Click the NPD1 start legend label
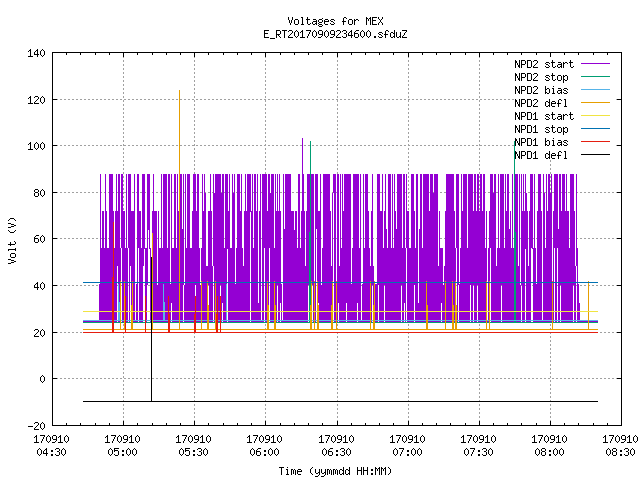 (544, 116)
